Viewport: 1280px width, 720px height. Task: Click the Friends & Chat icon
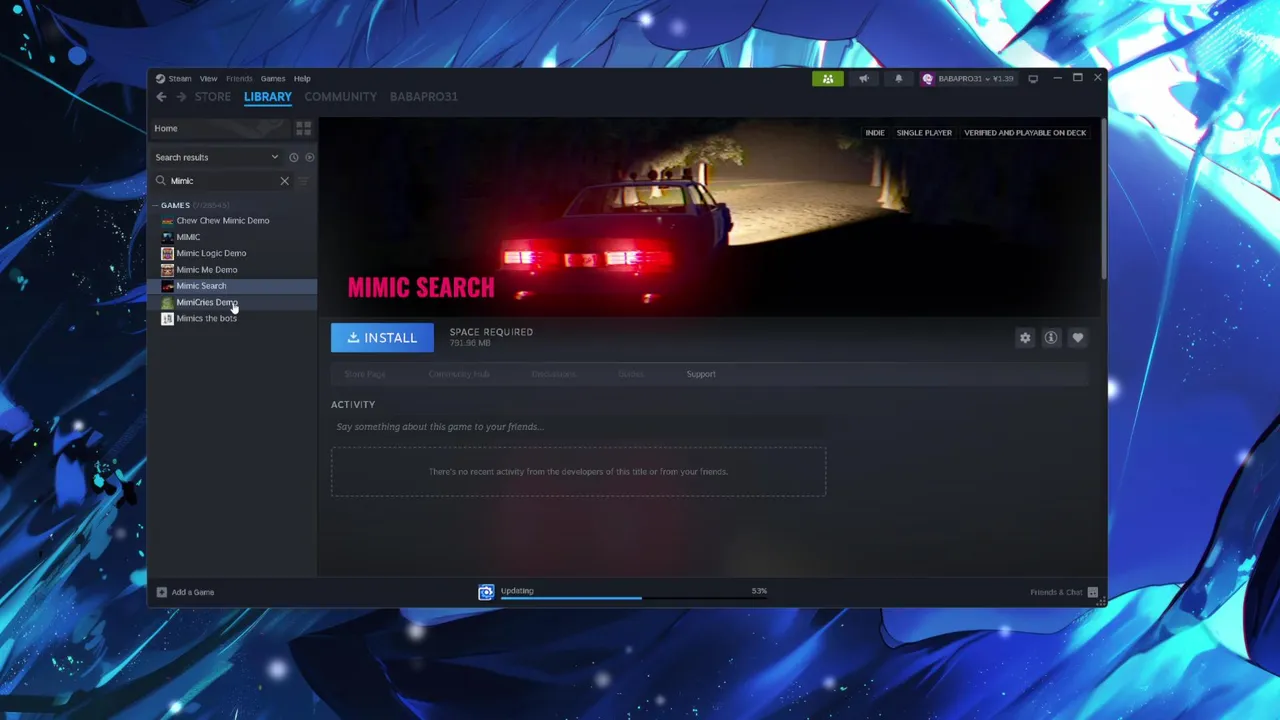click(1093, 592)
